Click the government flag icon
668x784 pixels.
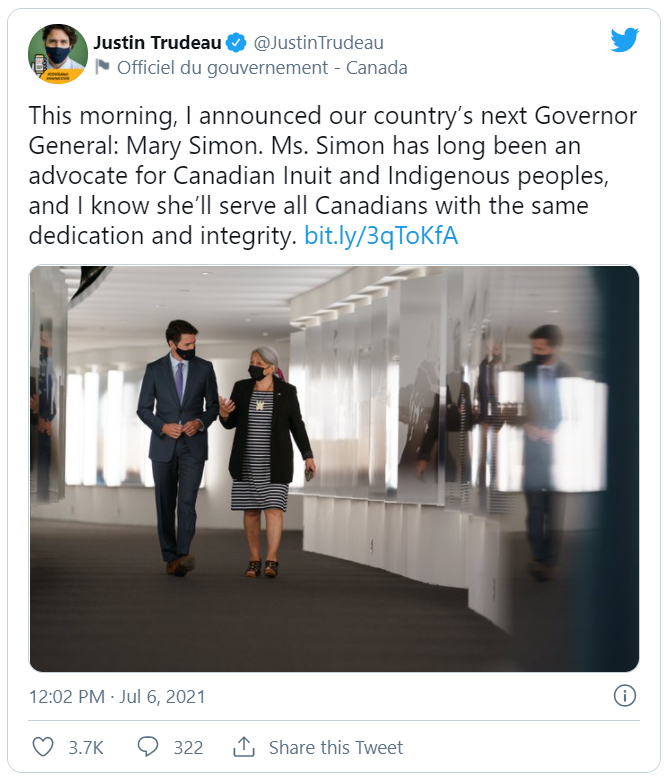tap(102, 68)
